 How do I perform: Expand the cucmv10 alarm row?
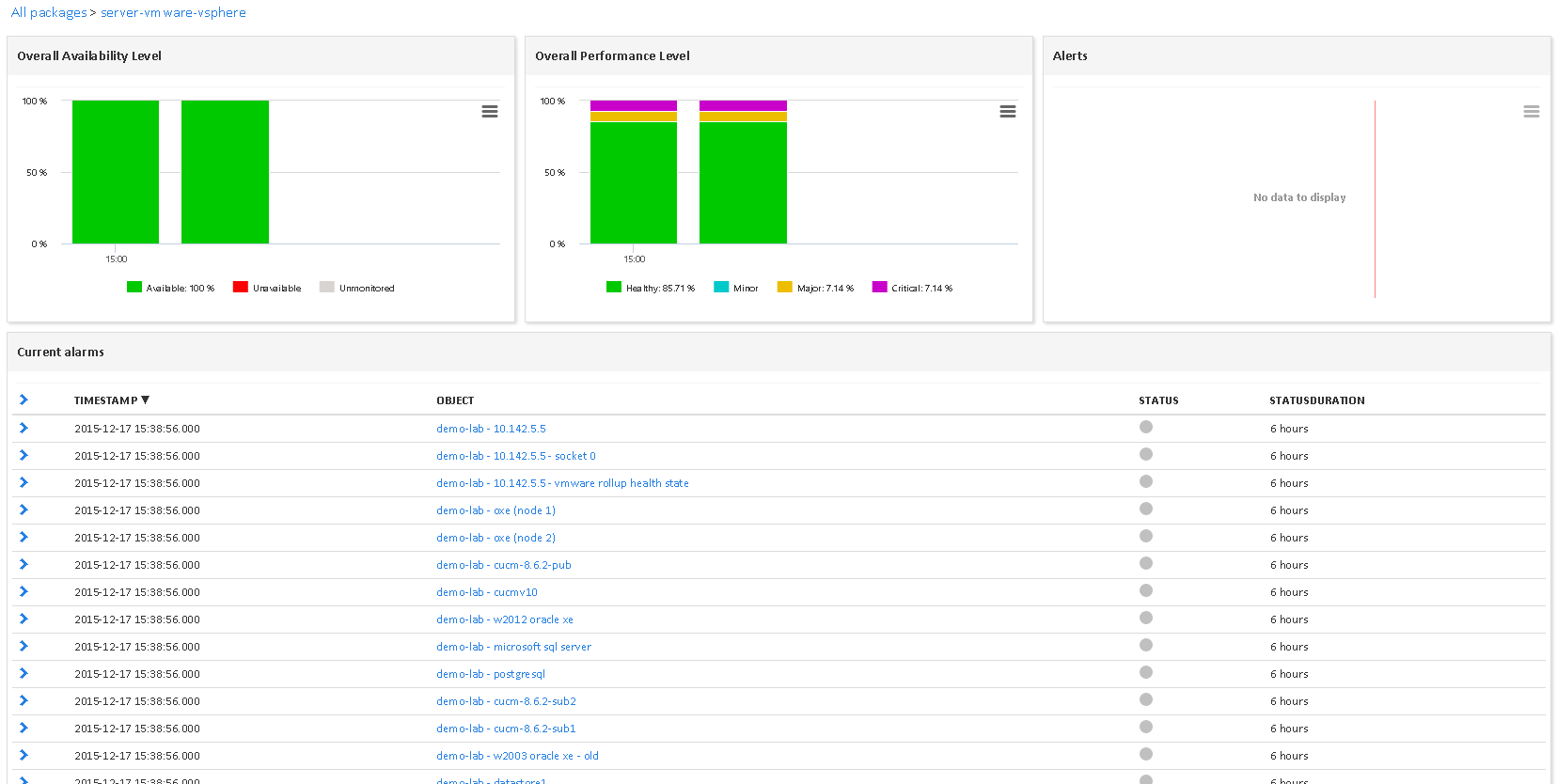[x=24, y=591]
